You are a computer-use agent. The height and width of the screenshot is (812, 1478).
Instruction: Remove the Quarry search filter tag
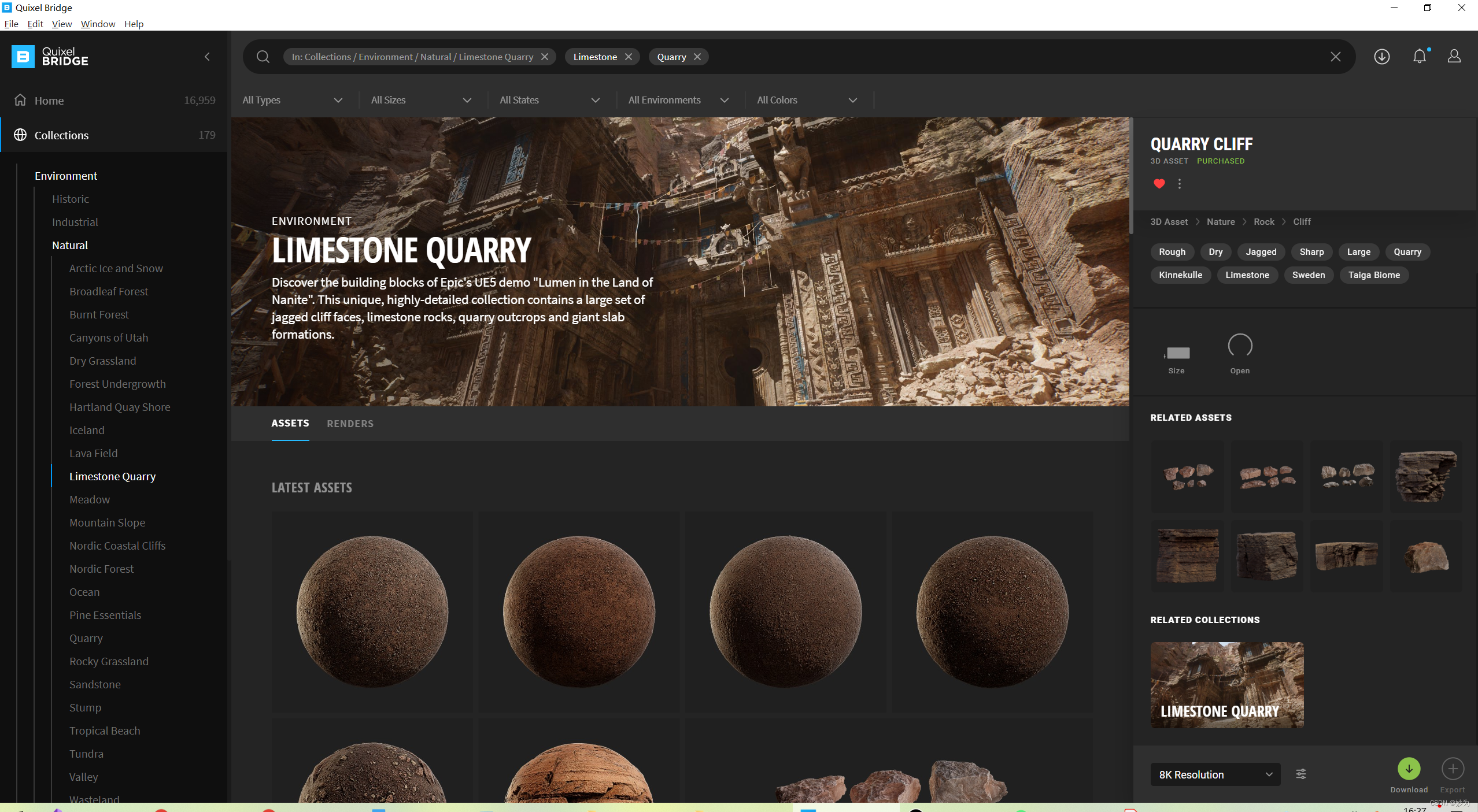697,57
